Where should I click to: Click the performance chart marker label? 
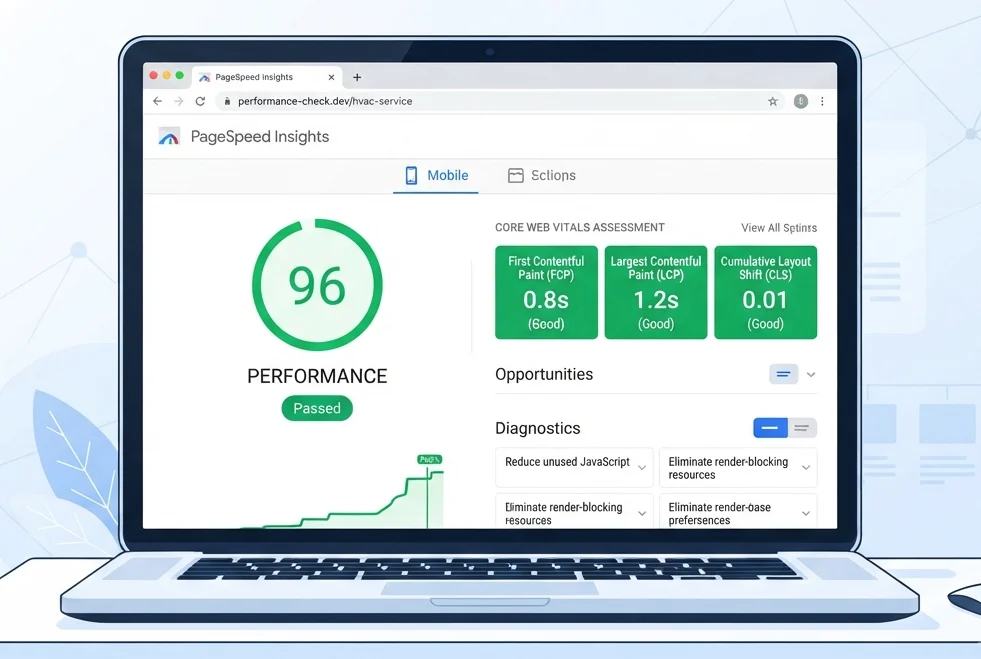click(x=429, y=459)
